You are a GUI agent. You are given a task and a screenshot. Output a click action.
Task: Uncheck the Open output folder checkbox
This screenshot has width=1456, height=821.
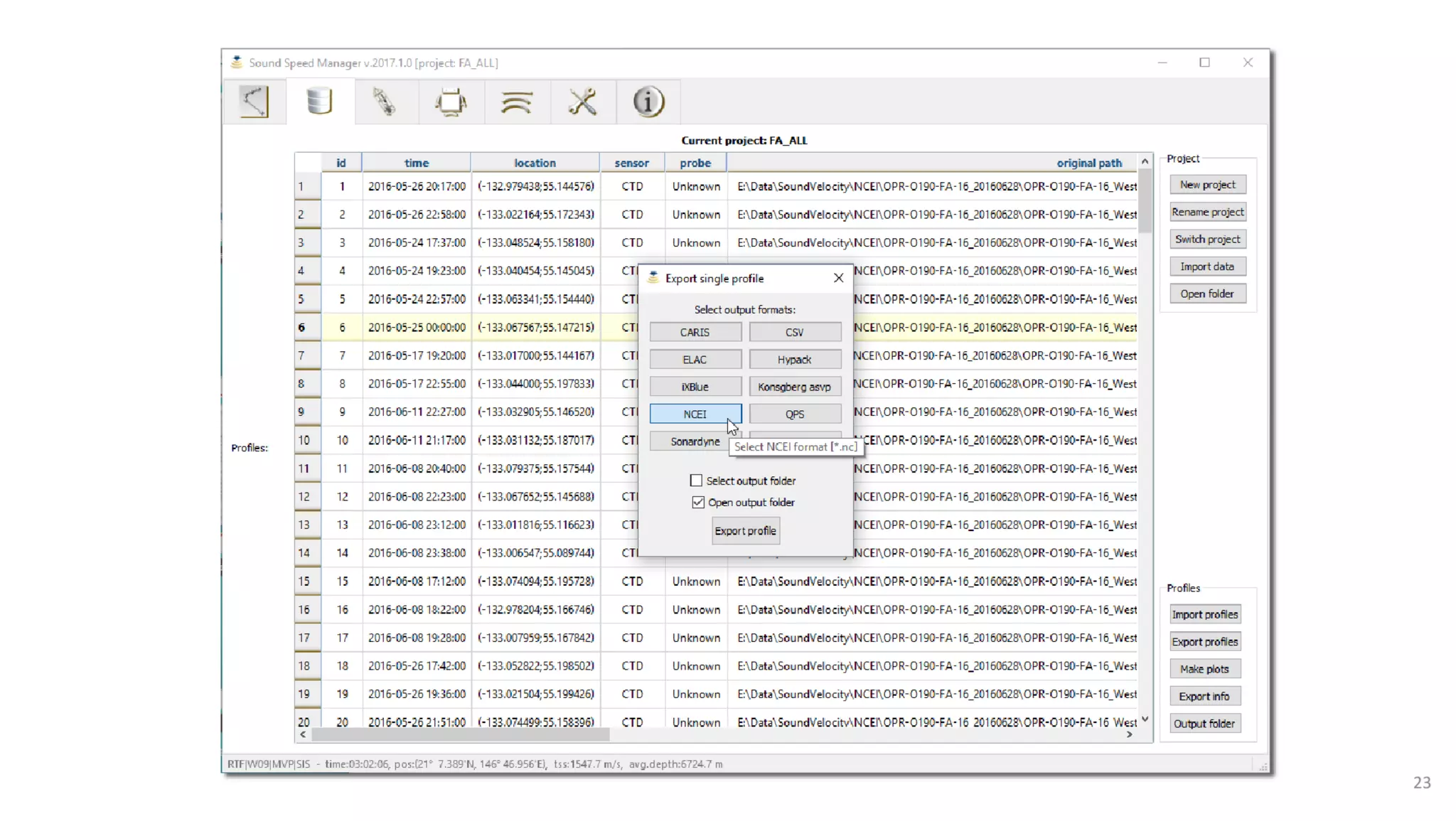coord(698,502)
